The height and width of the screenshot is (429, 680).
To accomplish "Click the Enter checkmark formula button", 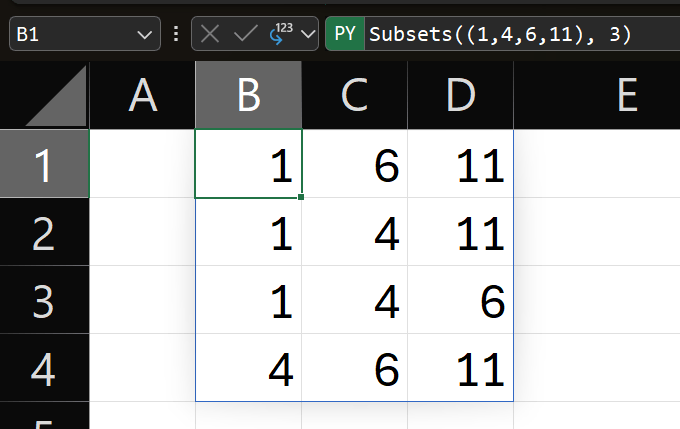I will coord(245,34).
